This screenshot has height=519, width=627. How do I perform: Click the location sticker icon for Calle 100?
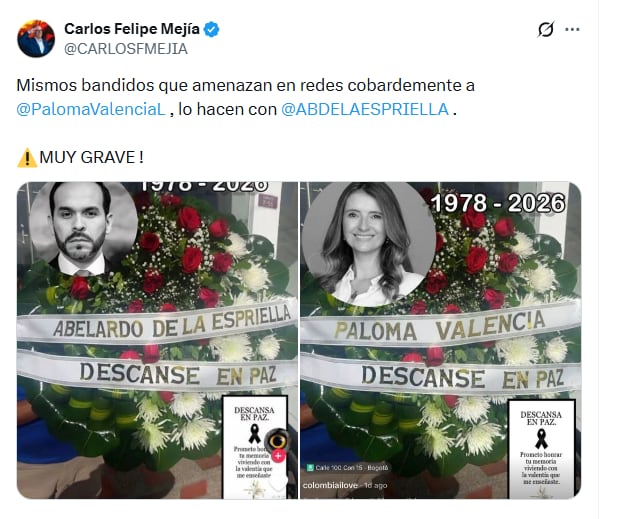[x=310, y=467]
